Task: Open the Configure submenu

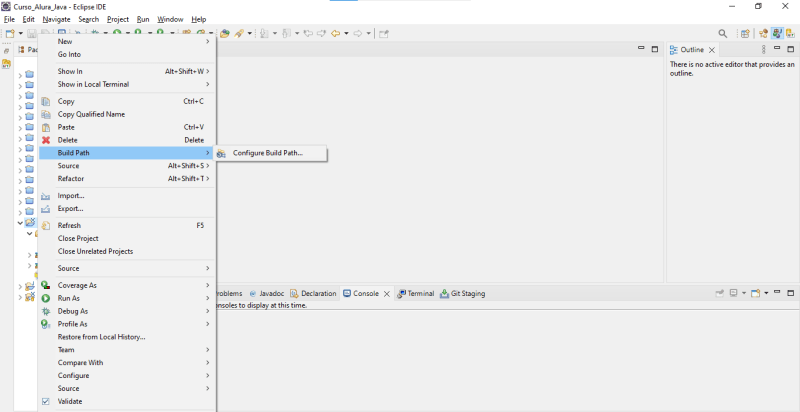Action: click(x=128, y=375)
